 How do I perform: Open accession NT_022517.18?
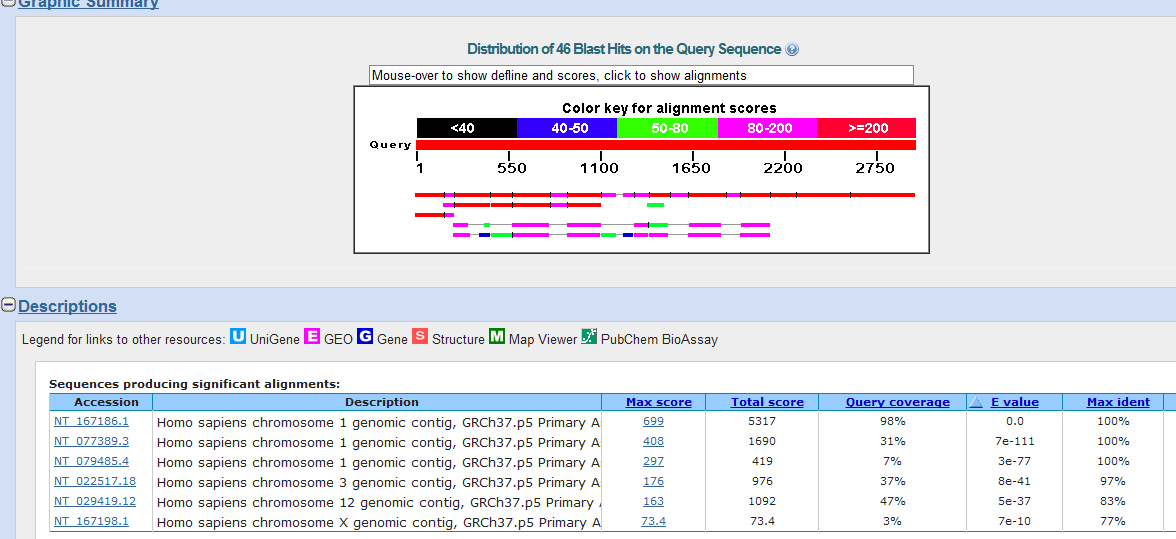click(x=94, y=481)
